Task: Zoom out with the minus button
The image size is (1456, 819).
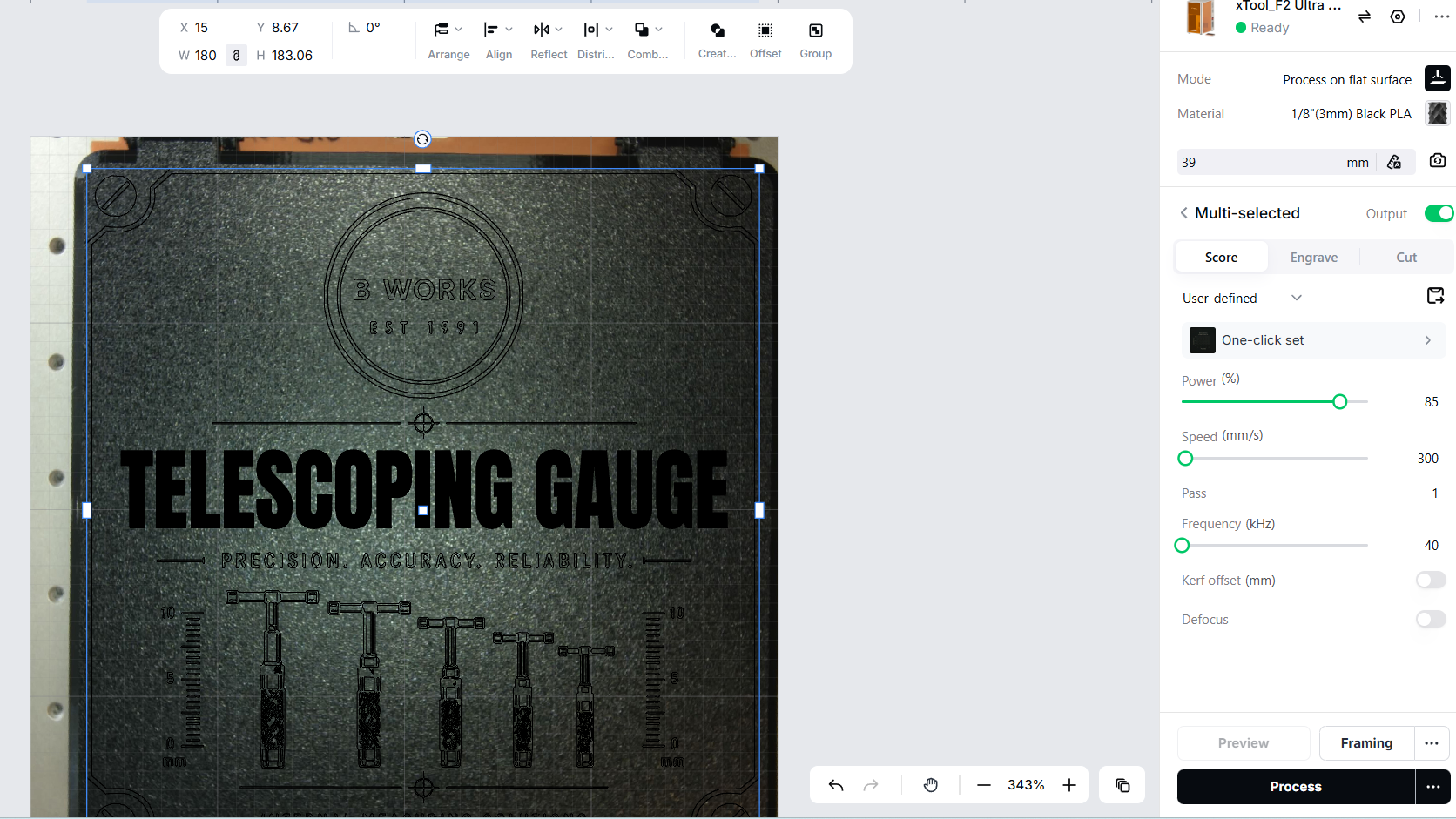Action: tap(984, 785)
